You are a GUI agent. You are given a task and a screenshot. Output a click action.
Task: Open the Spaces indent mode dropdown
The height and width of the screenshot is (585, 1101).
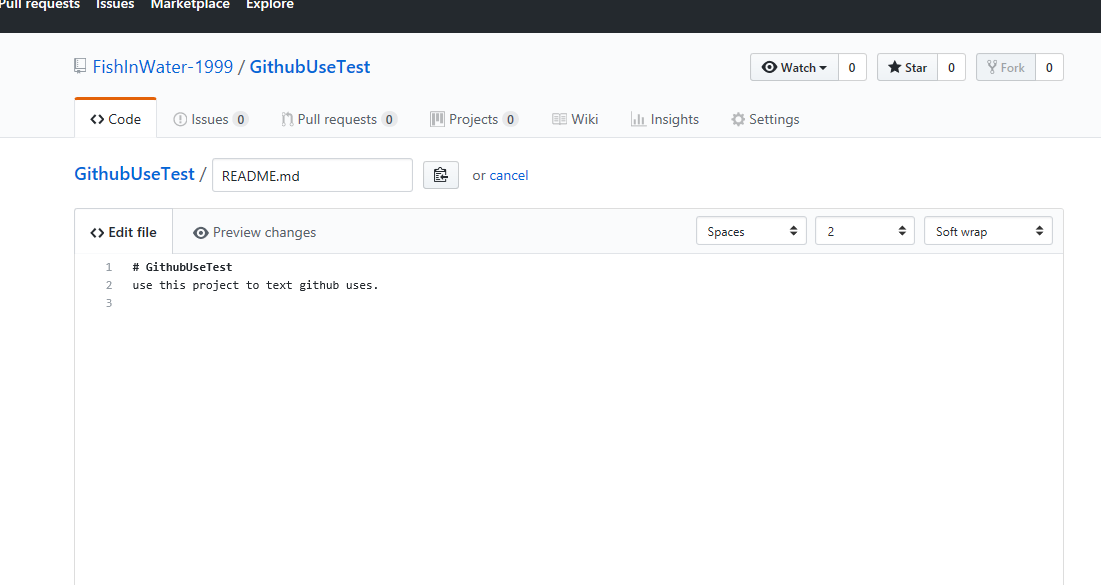click(751, 230)
